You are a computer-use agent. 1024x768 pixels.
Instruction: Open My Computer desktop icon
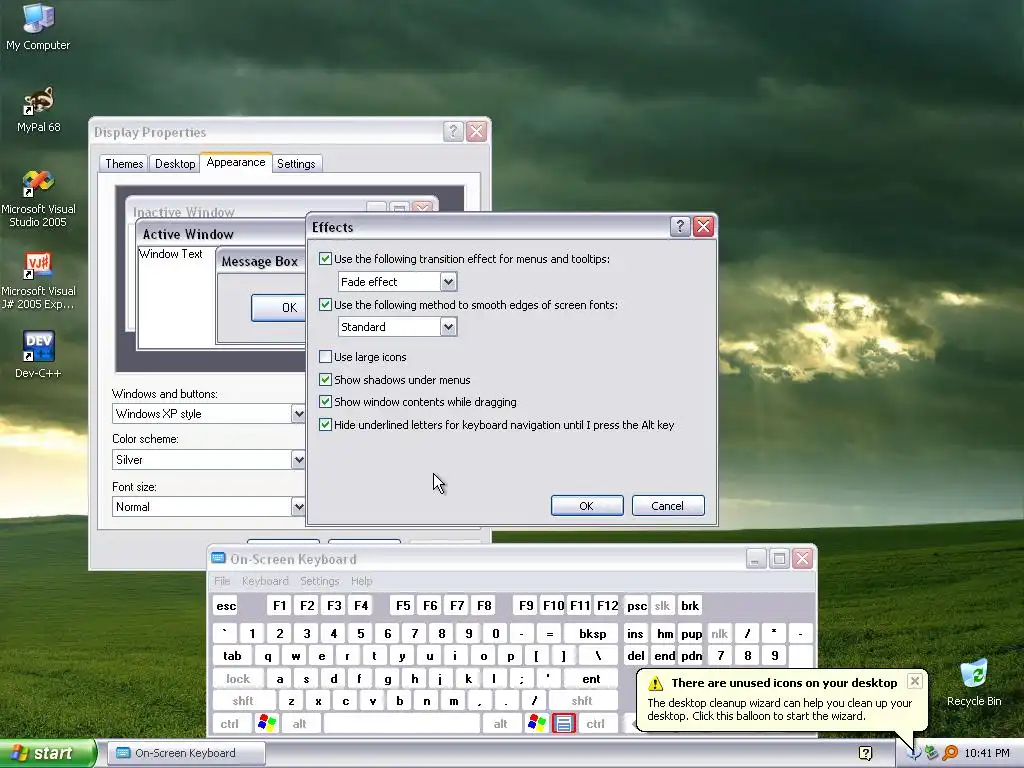coord(38,27)
